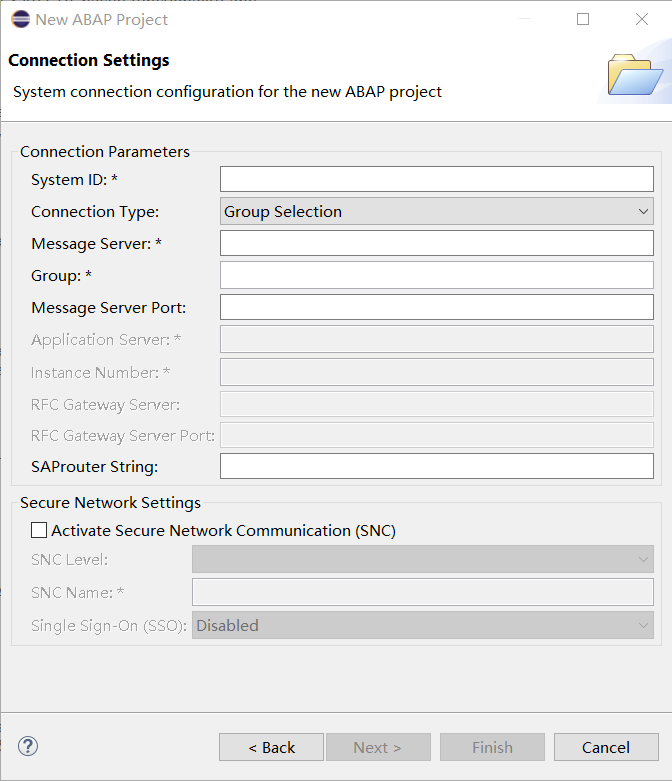Click the Application Server field
Viewport: 672px width, 781px height.
point(436,339)
